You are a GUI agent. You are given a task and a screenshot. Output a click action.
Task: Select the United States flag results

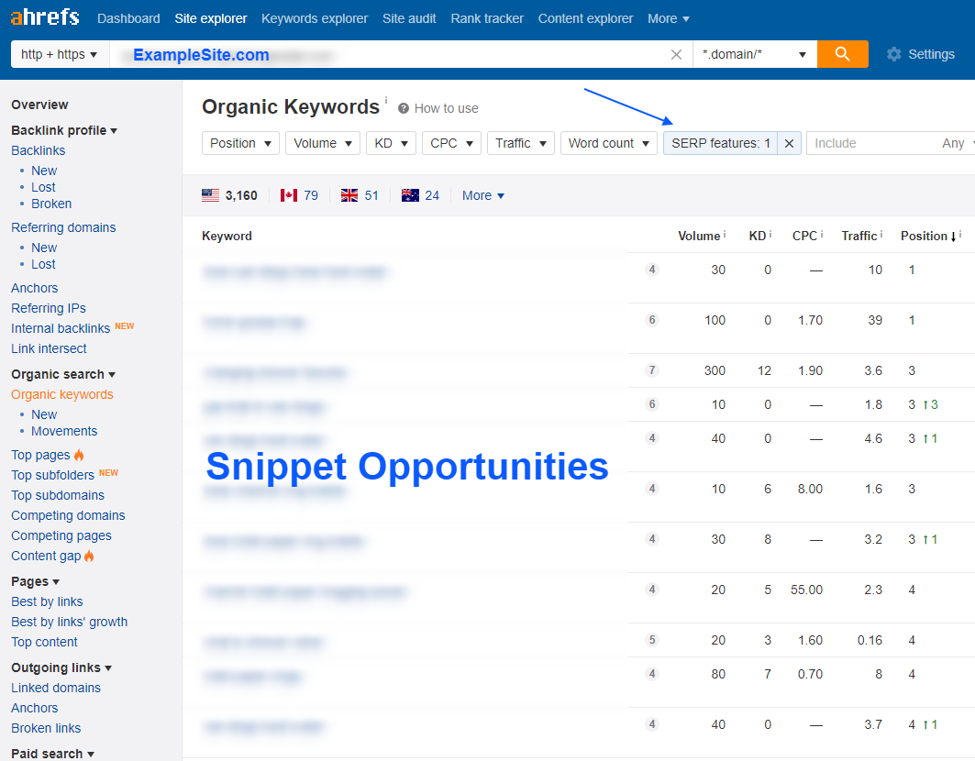tap(210, 195)
